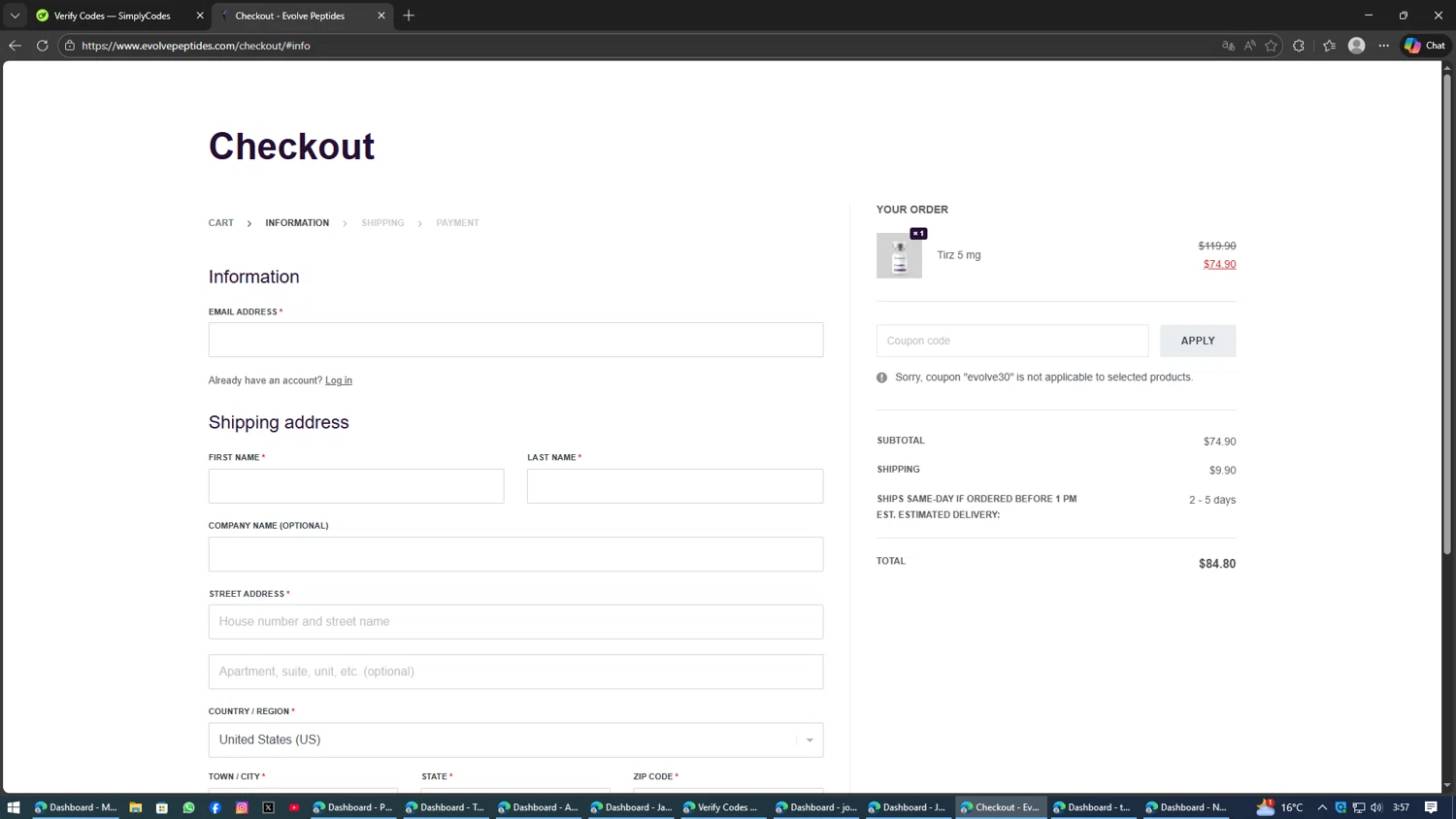
Task: Click the $74.90 sale price
Action: click(1219, 264)
